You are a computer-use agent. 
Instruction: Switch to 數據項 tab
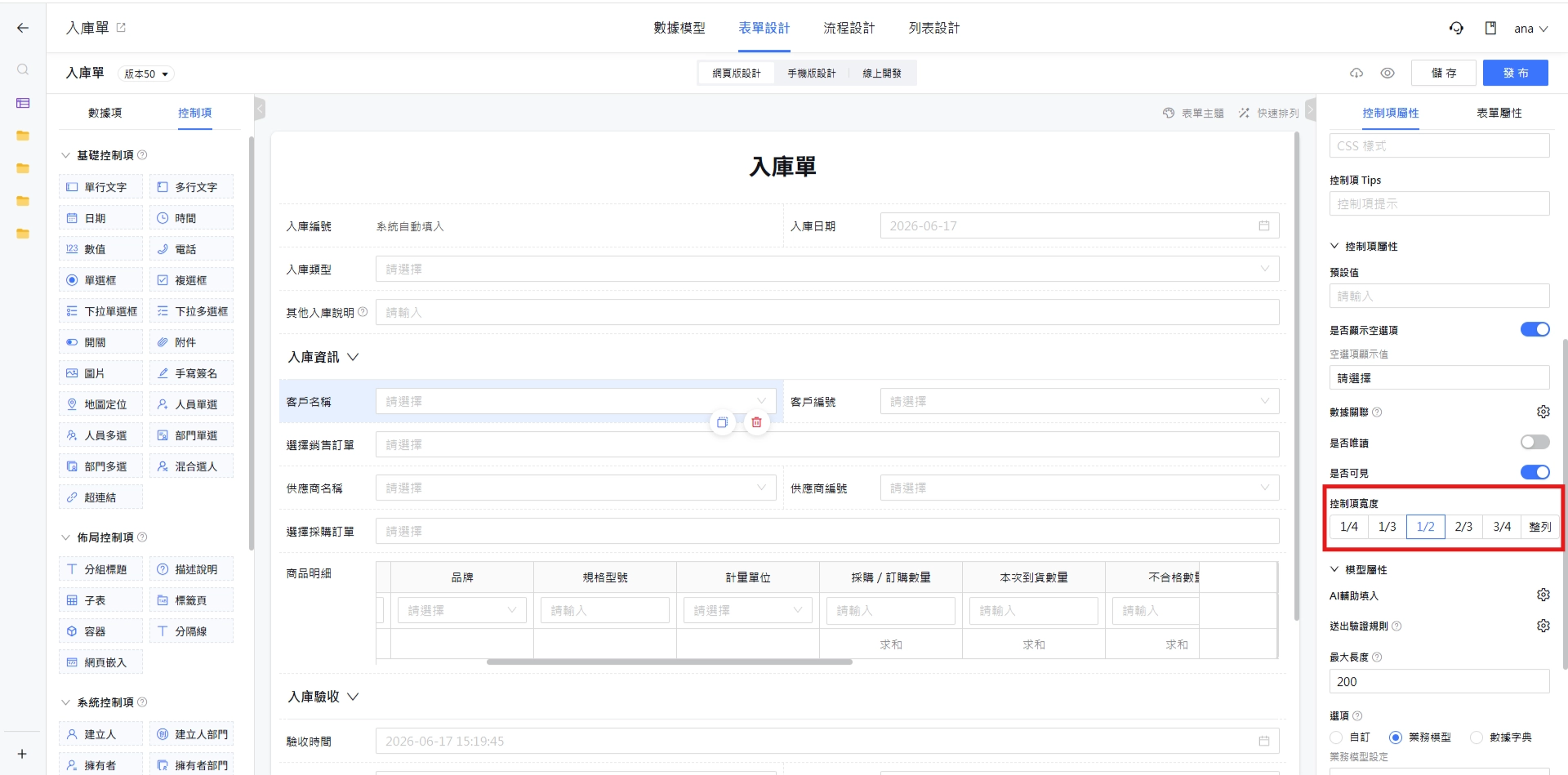click(105, 113)
